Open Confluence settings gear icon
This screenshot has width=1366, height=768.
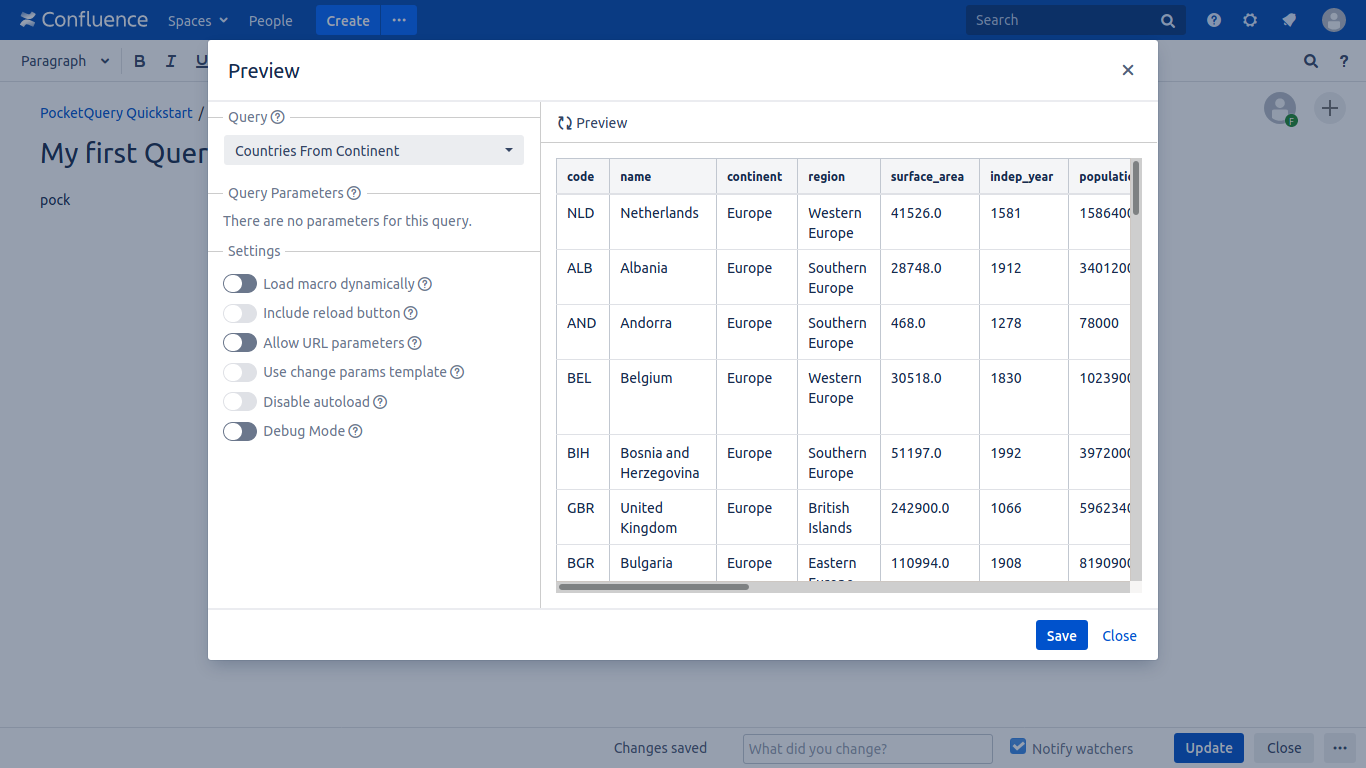click(1250, 20)
